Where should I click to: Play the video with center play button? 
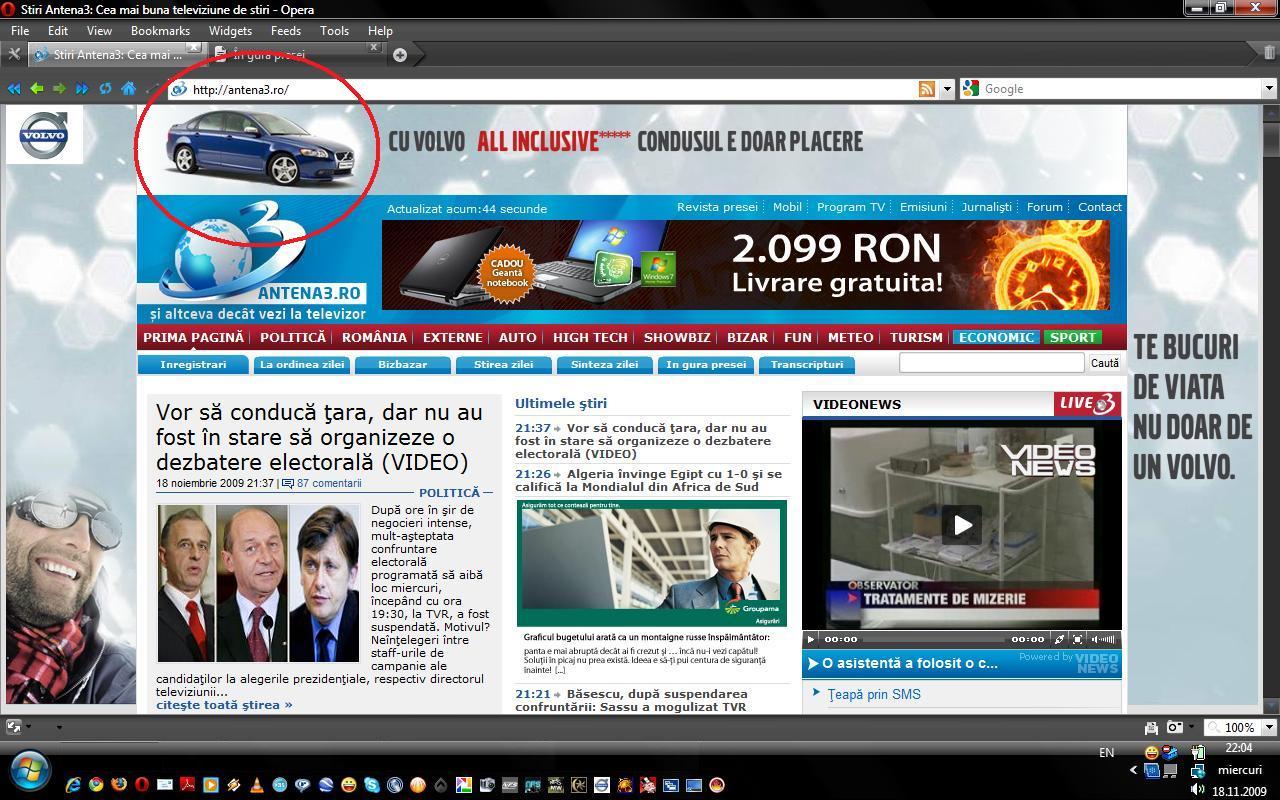pos(962,524)
